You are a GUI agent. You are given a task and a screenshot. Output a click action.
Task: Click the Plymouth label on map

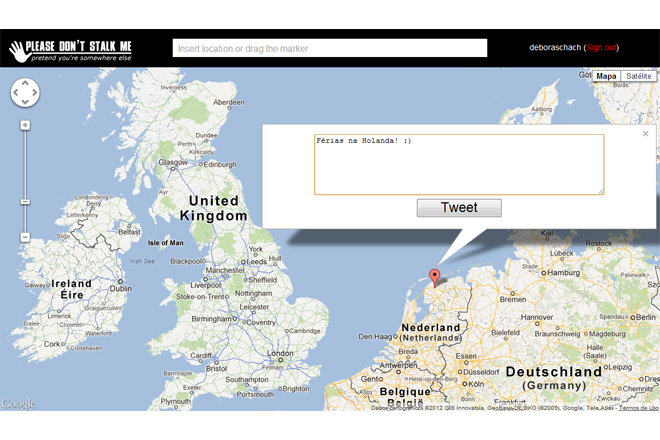pos(175,401)
